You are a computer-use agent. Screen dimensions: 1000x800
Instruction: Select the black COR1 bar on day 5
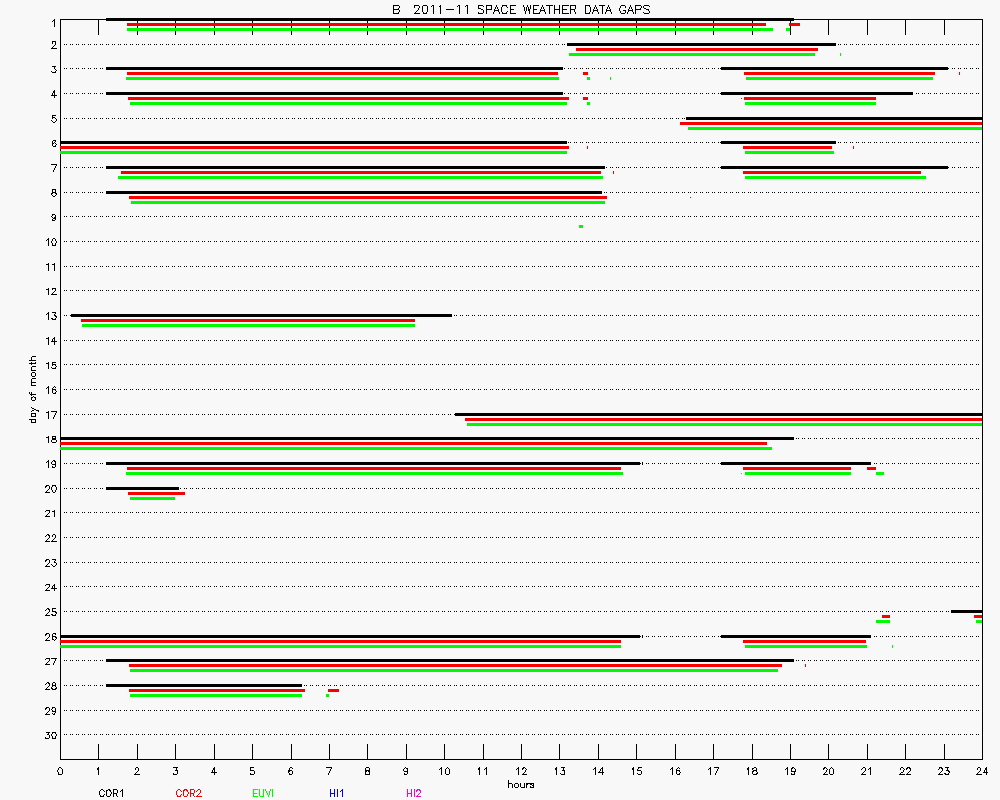pos(833,118)
